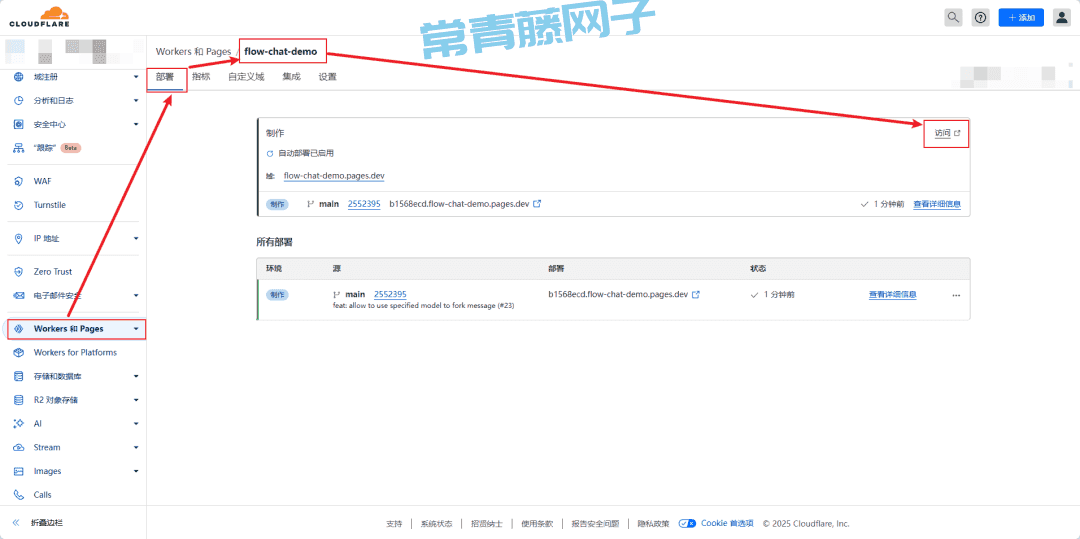This screenshot has height=539, width=1080.
Task: Click the IP 地址 location pin icon
Action: click(19, 239)
